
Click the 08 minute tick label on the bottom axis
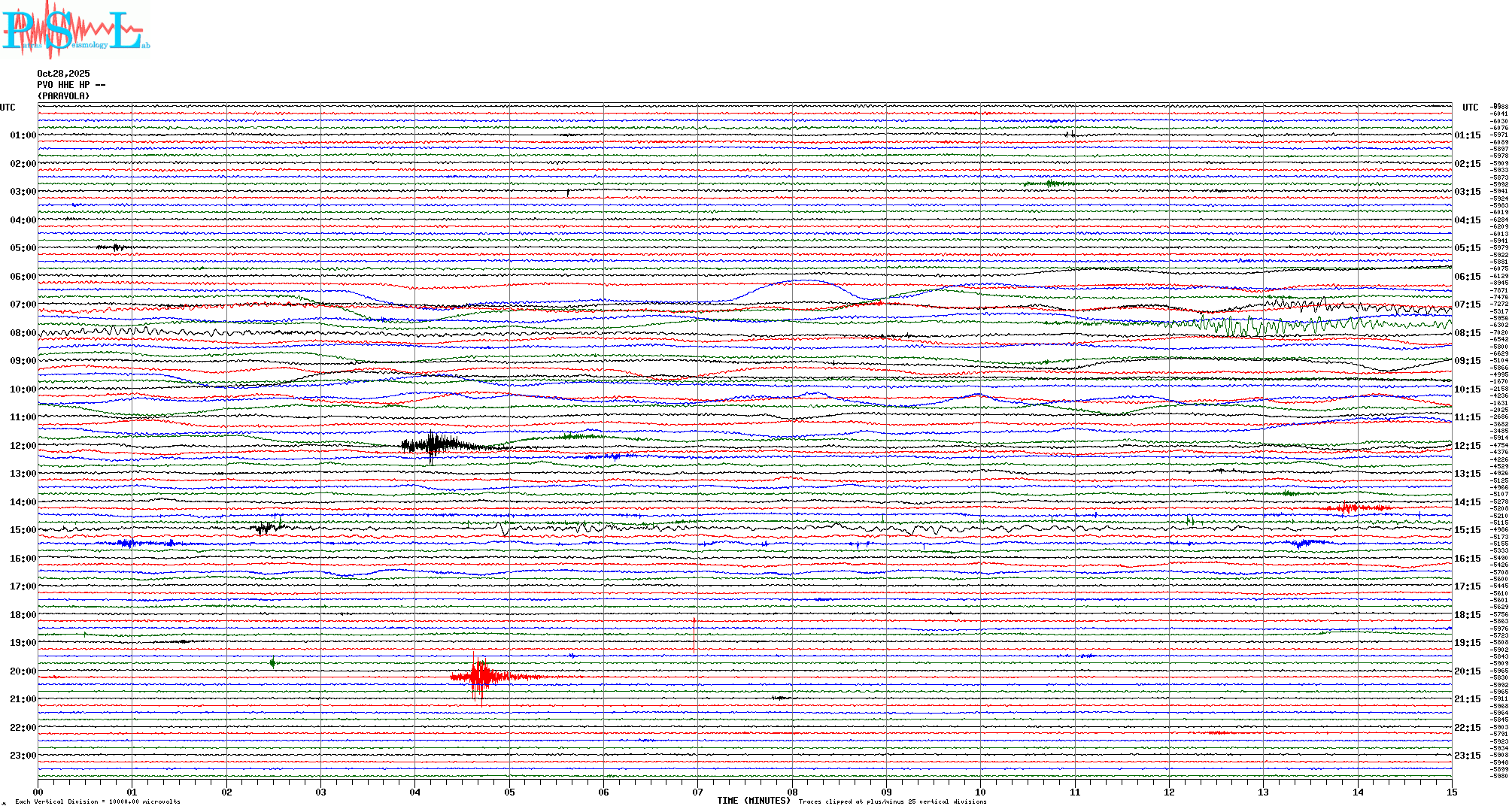tap(792, 792)
